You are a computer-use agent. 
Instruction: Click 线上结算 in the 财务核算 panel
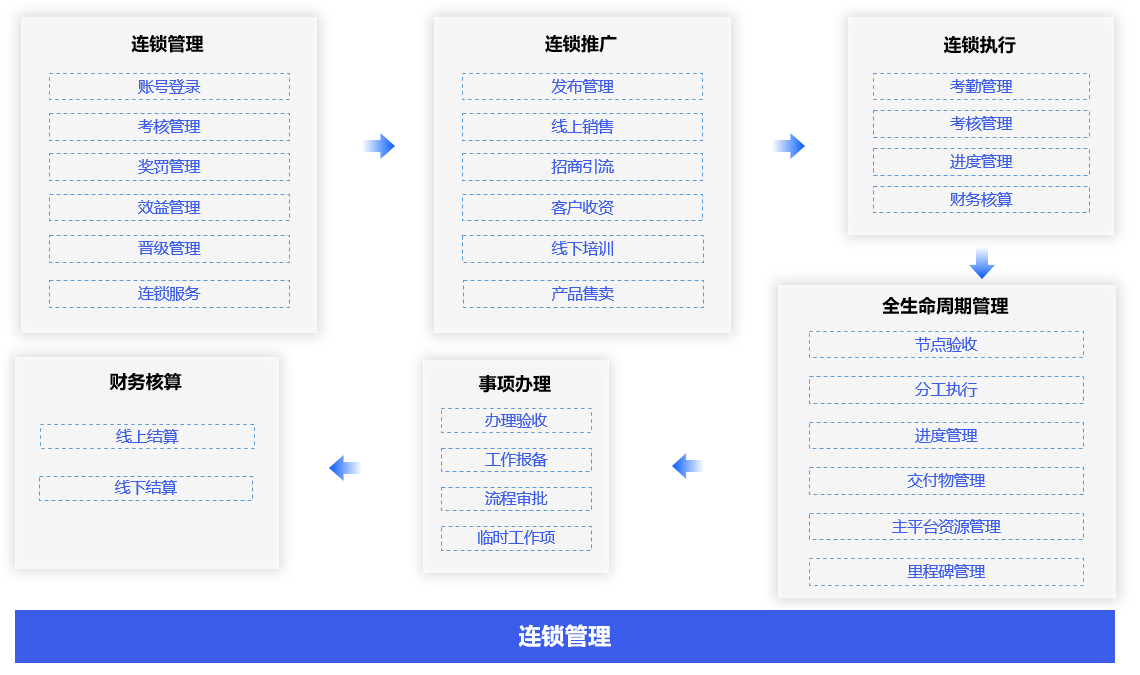point(147,437)
